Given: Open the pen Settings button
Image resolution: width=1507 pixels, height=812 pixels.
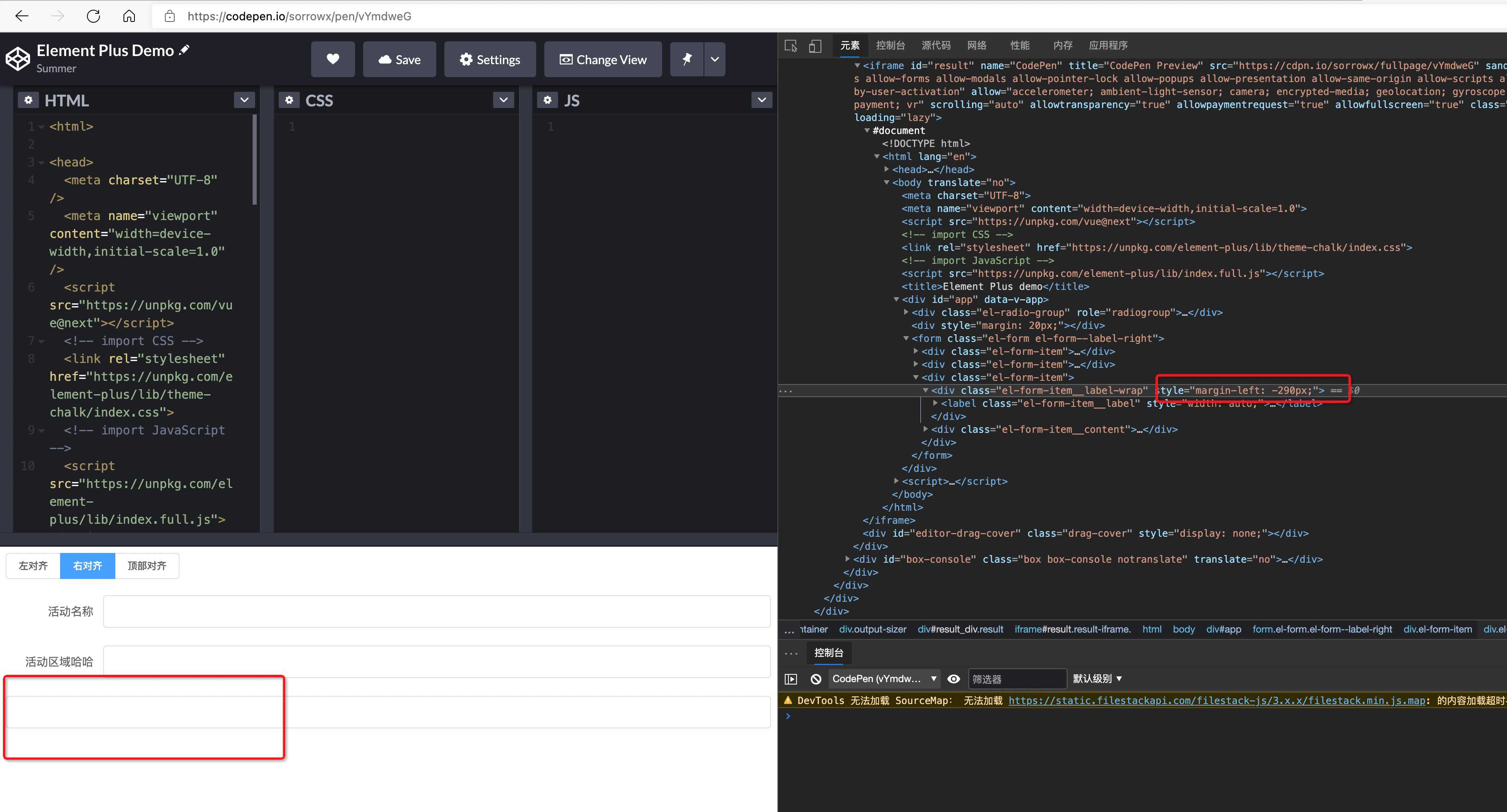Looking at the screenshot, I should 490,59.
